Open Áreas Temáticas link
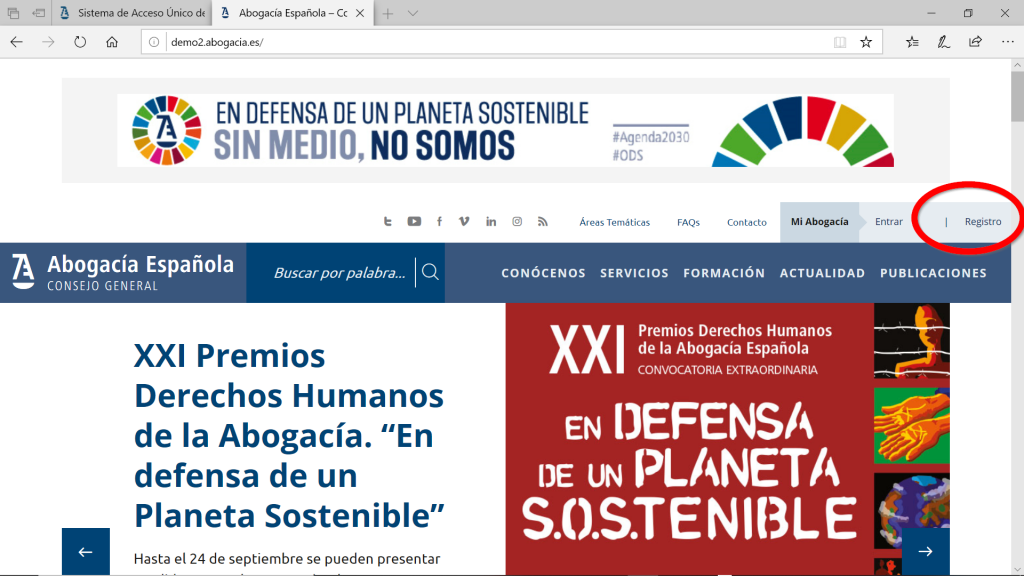 coord(615,222)
